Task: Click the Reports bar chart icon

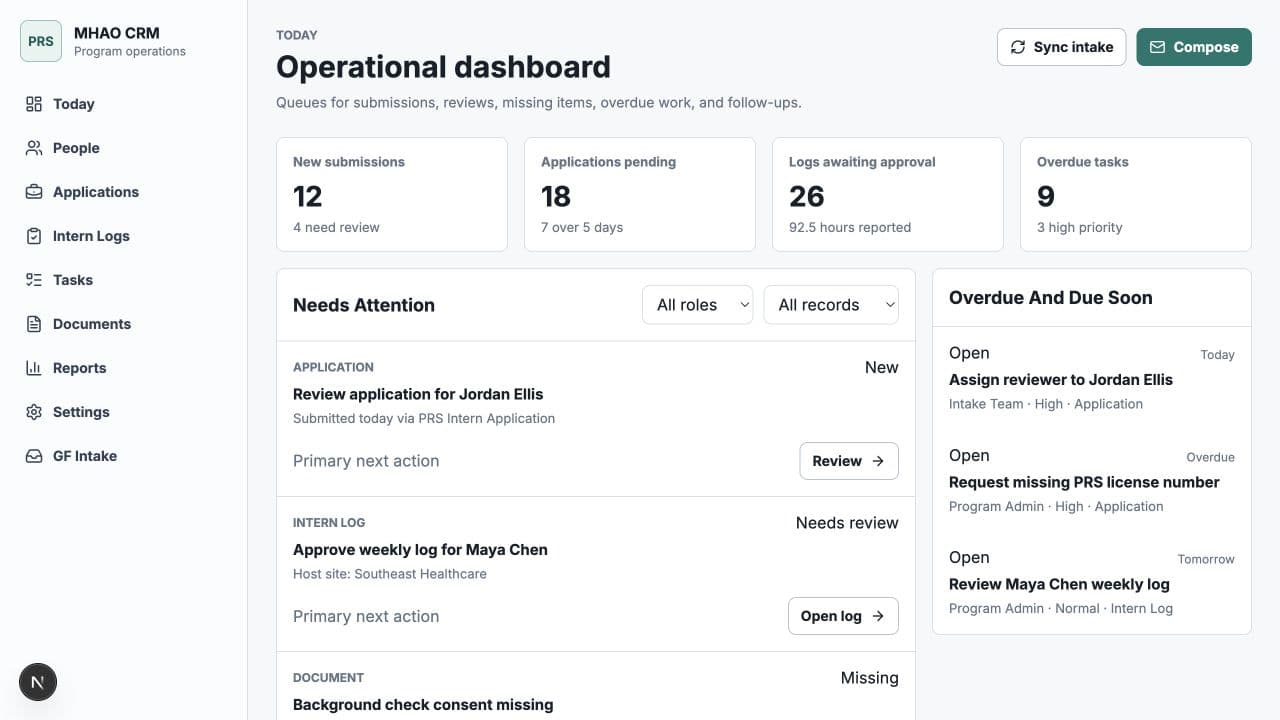Action: pos(34,368)
